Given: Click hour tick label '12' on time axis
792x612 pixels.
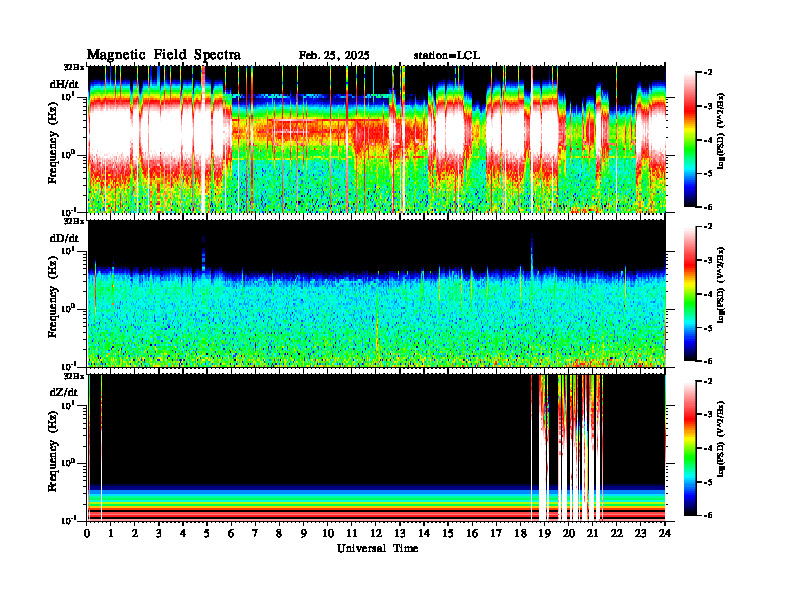Looking at the screenshot, I should (376, 533).
